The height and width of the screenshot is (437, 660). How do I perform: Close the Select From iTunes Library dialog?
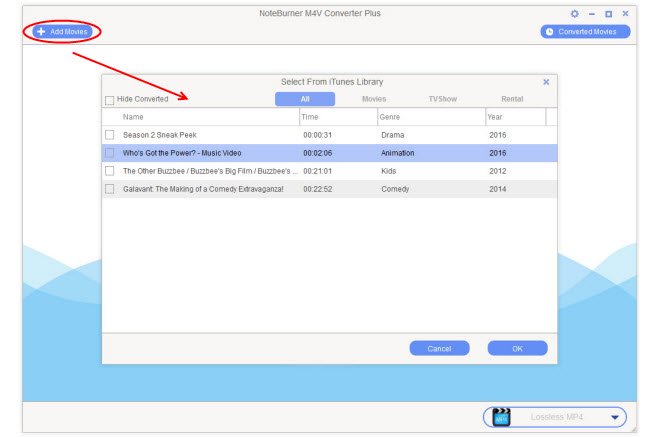point(546,82)
